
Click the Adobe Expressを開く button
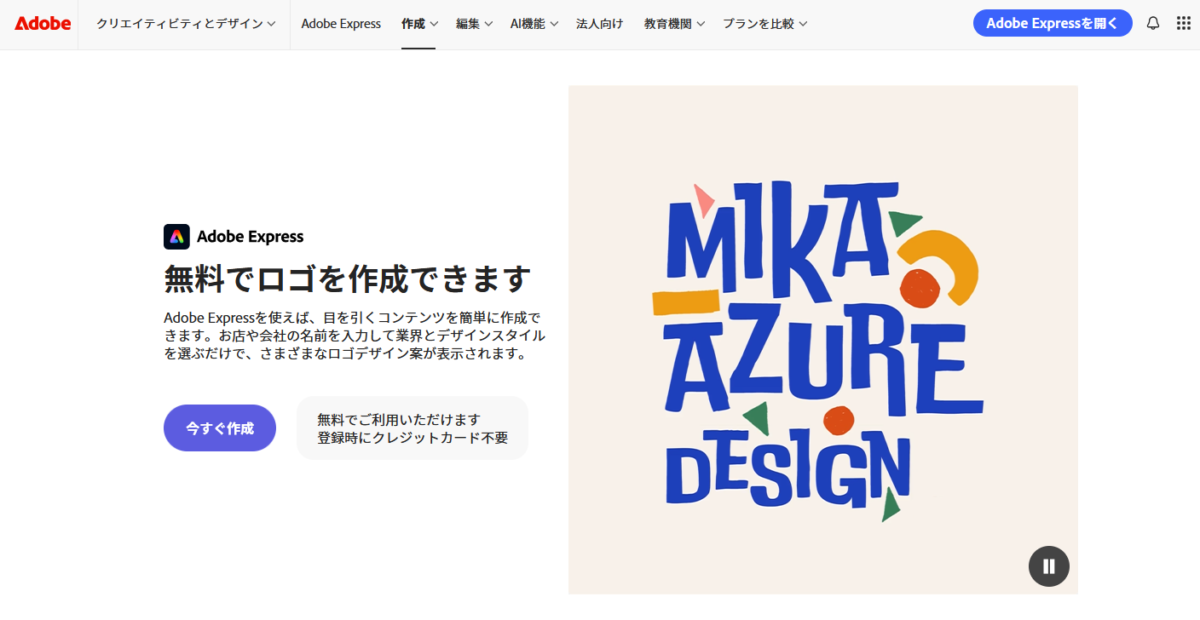tap(1052, 23)
